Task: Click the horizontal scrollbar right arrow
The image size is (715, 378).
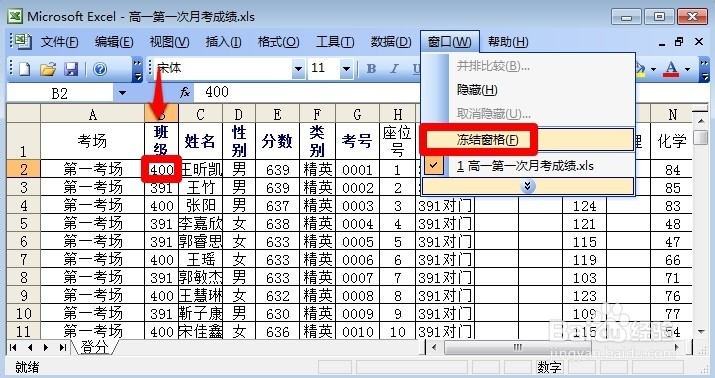Action: pyautogui.click(x=677, y=347)
